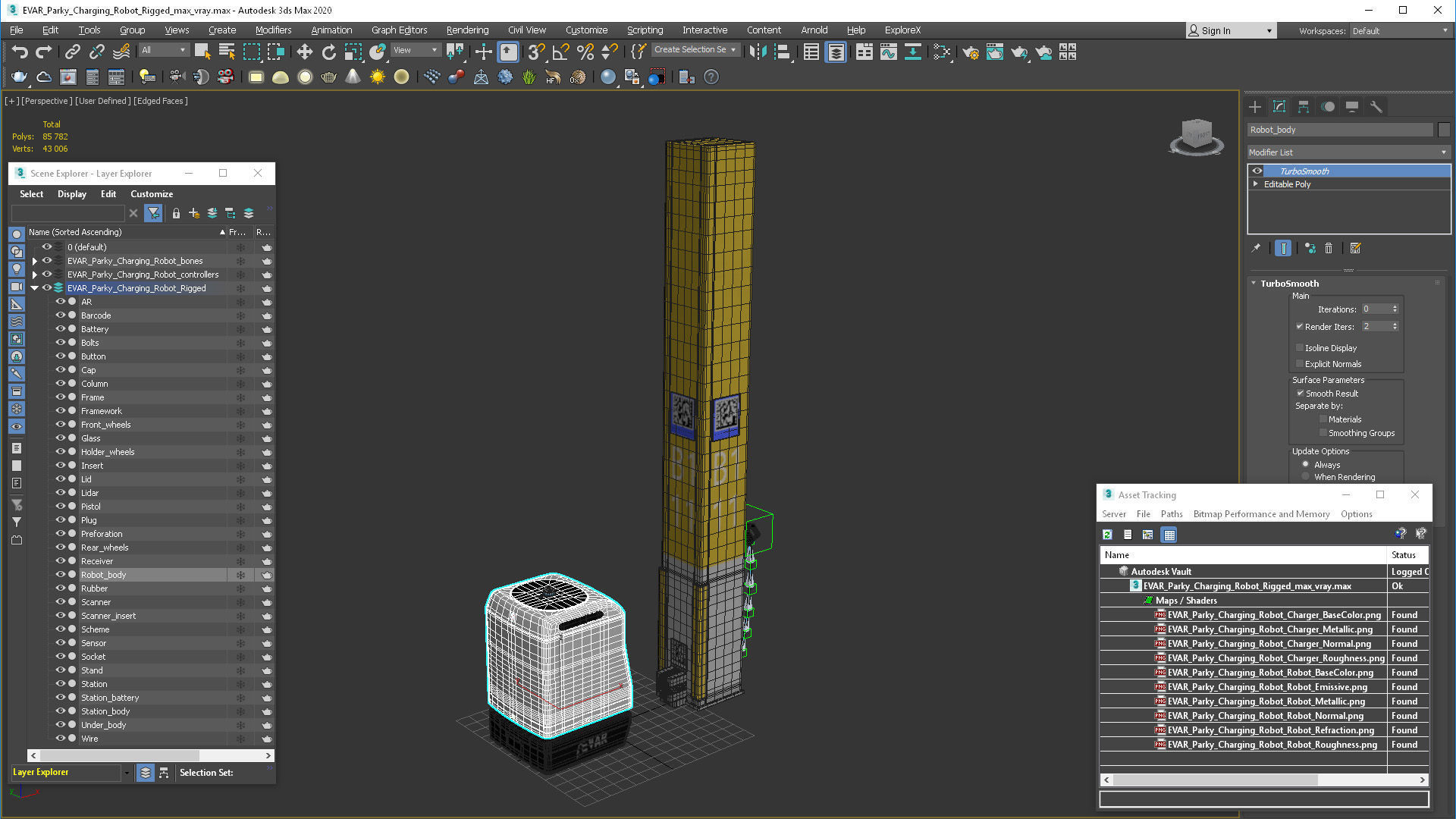Expand the Editable Poly modifier
This screenshot has width=1456, height=819.
[1256, 184]
